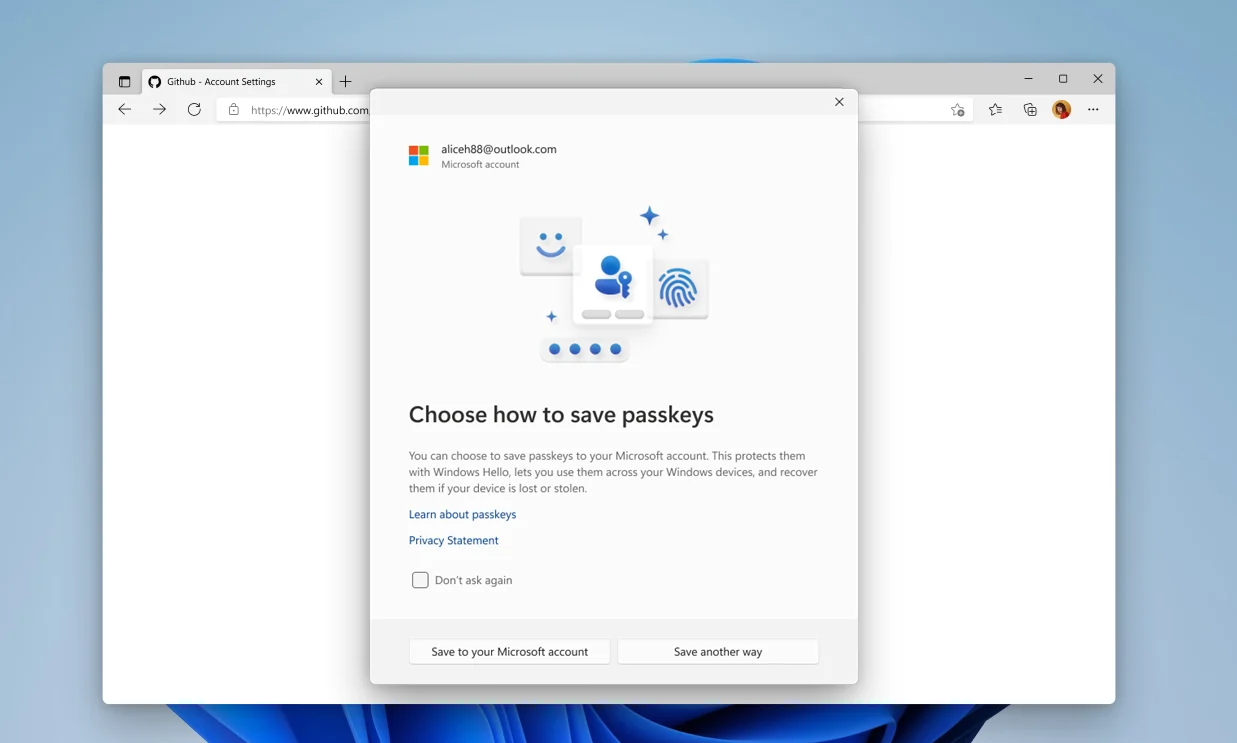Click the security lock in address bar
This screenshot has height=743, width=1237.
click(234, 109)
